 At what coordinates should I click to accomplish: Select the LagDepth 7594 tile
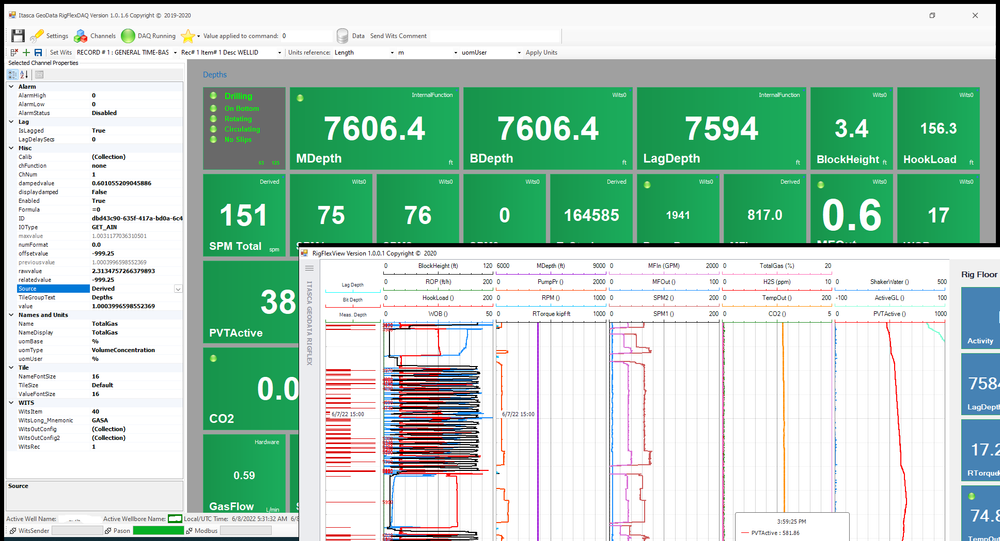[721, 128]
